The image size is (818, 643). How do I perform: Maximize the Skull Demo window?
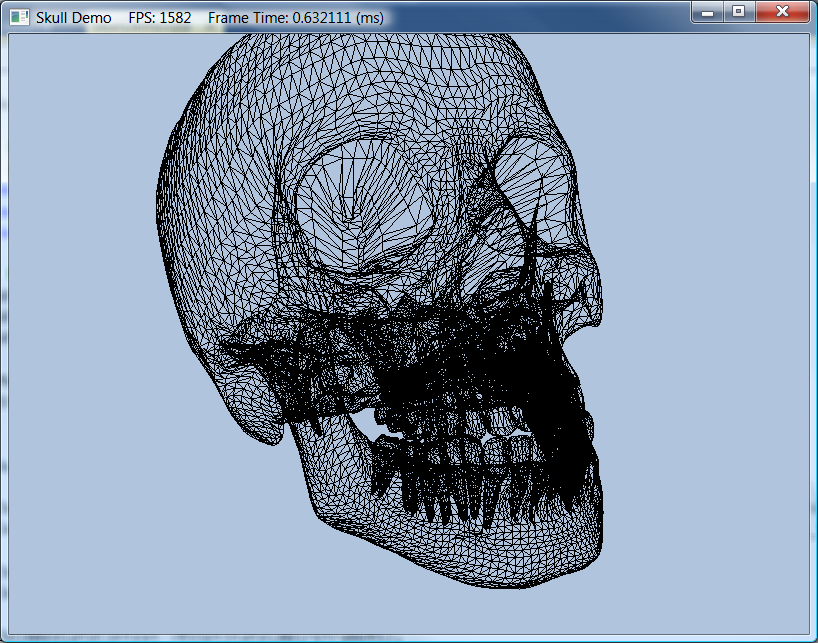739,12
